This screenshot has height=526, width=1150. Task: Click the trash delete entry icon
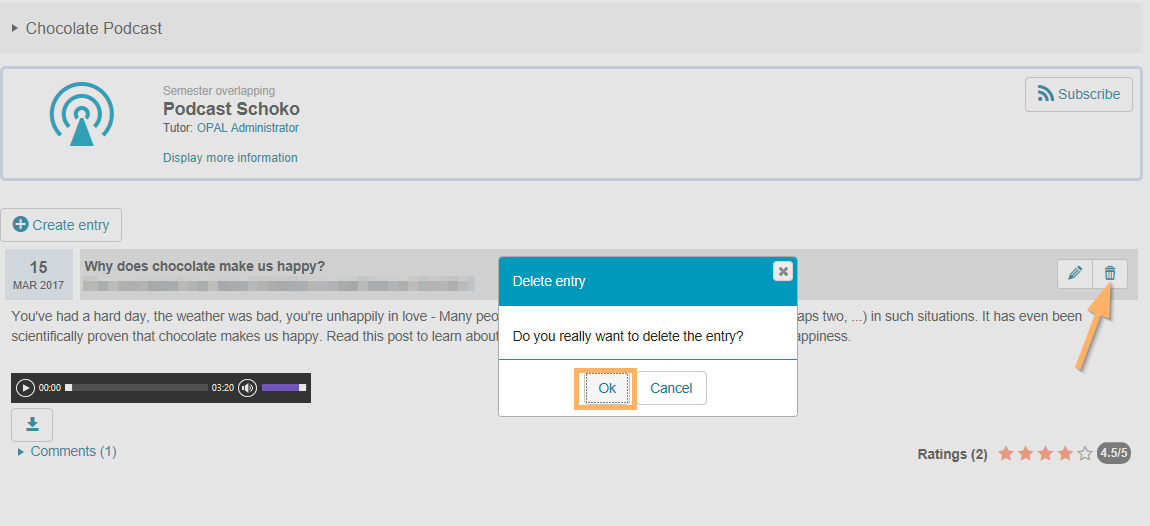(x=1110, y=273)
